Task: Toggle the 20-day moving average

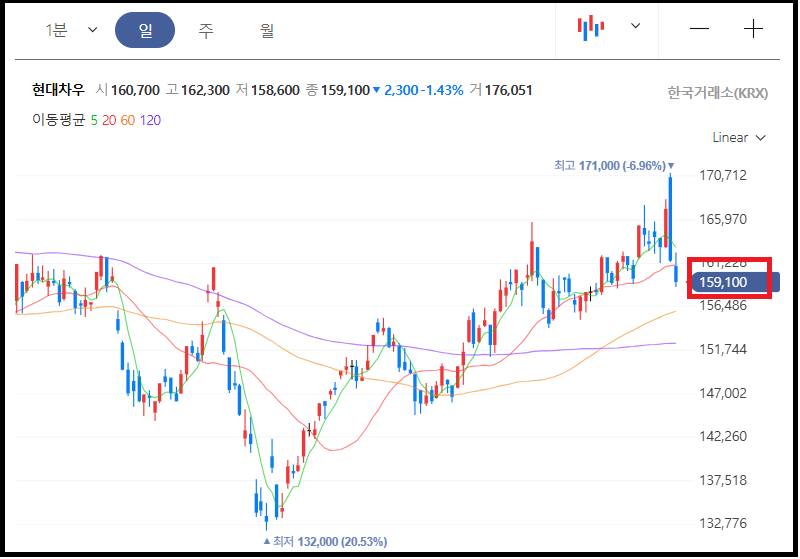Action: (109, 120)
